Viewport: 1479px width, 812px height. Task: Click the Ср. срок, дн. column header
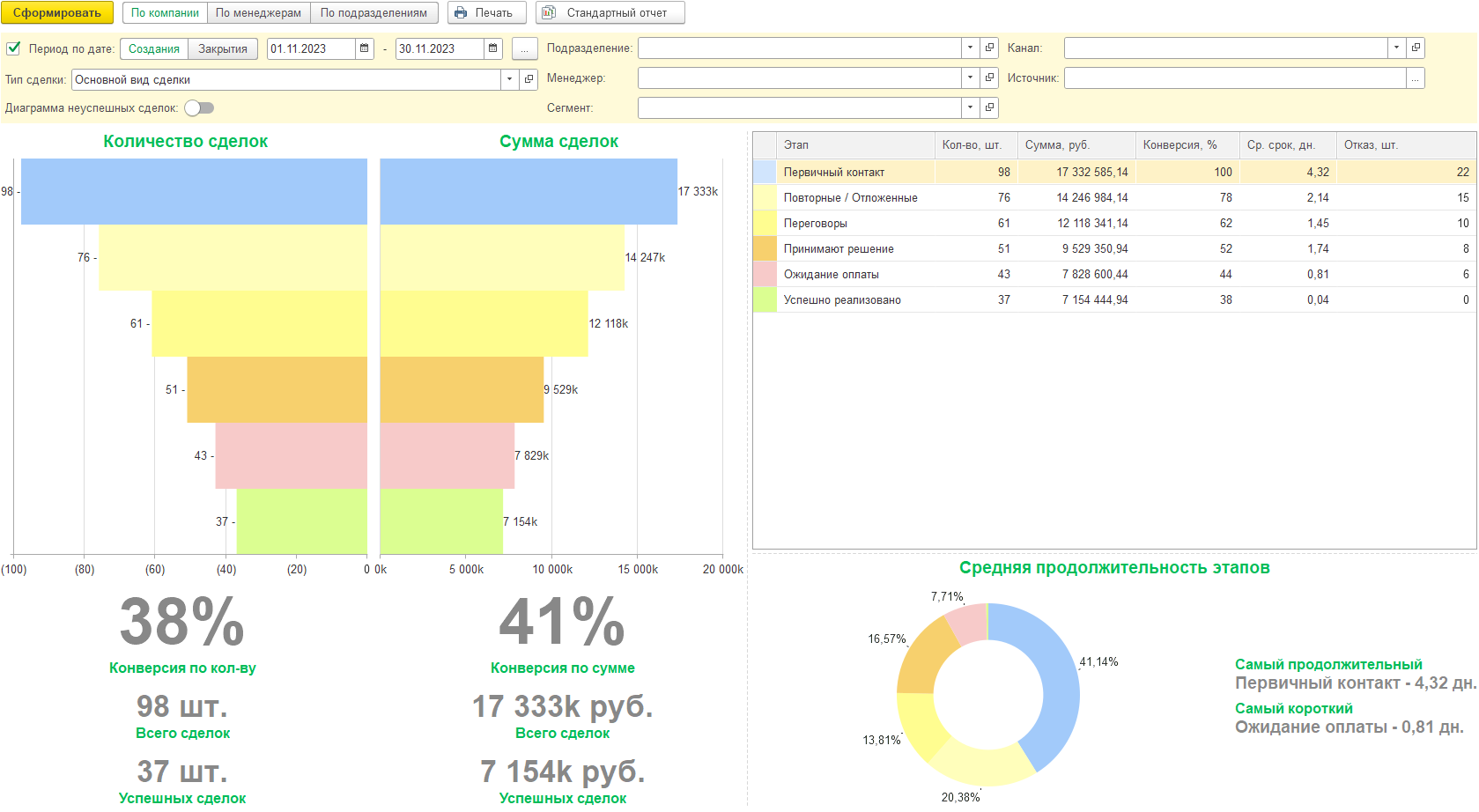point(1288,145)
